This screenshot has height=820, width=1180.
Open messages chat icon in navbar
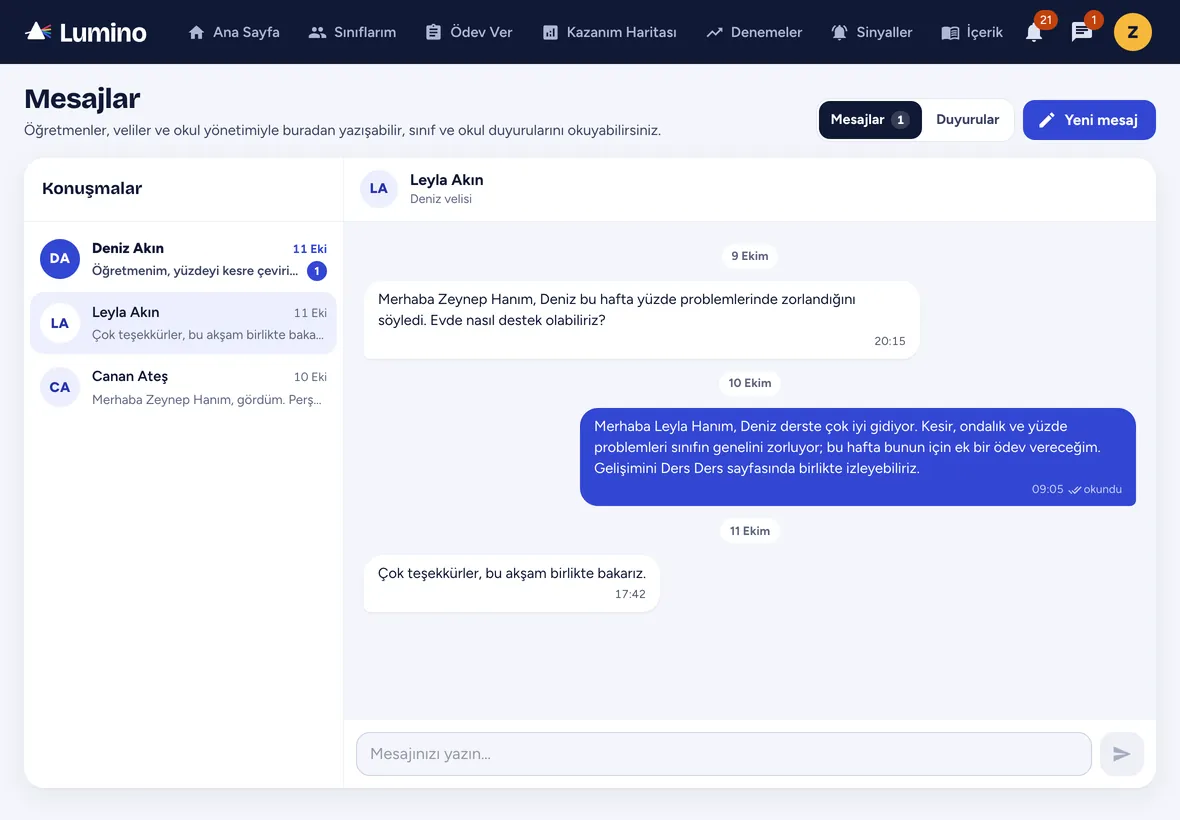tap(1081, 32)
